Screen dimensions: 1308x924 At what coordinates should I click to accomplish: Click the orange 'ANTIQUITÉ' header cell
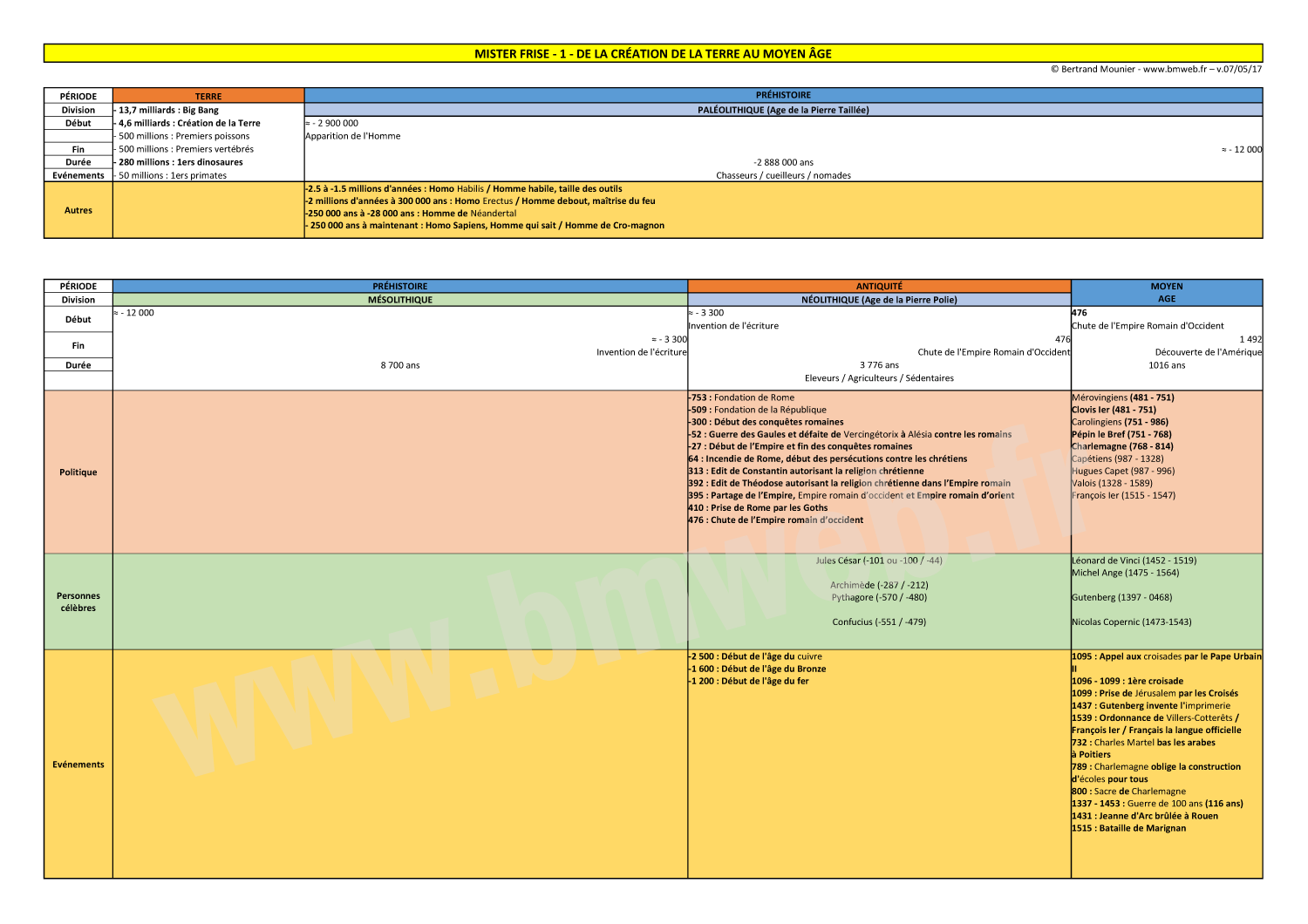tap(879, 286)
